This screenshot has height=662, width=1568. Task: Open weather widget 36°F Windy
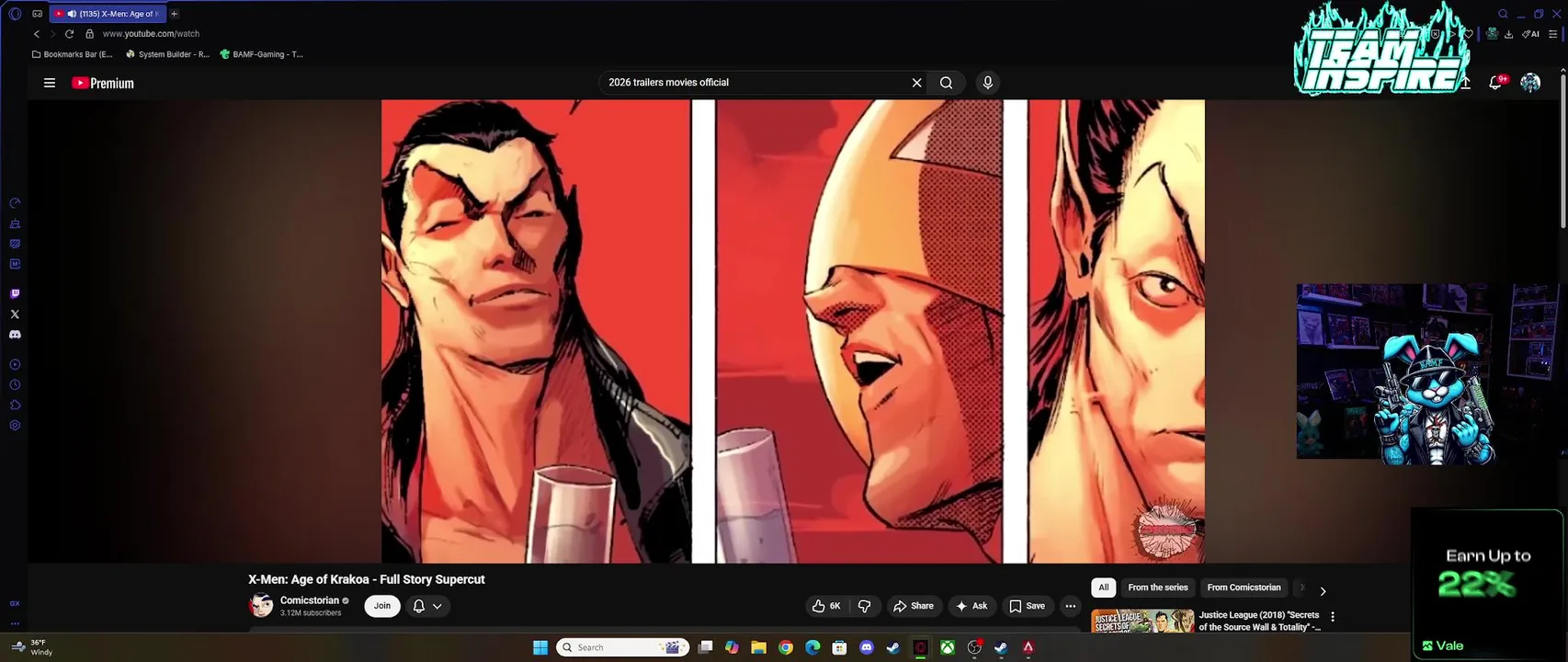pos(30,647)
